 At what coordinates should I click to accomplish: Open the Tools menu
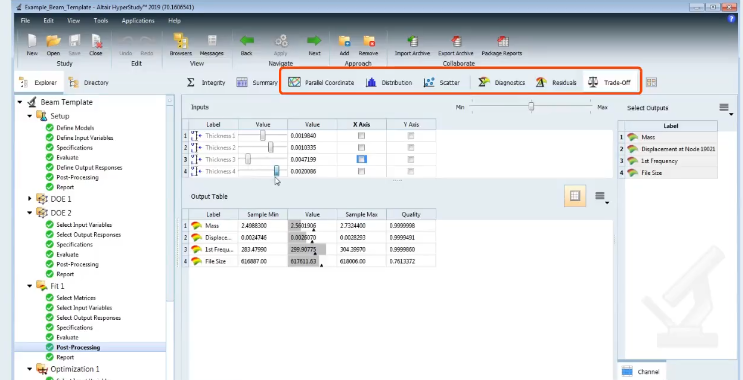click(x=100, y=21)
